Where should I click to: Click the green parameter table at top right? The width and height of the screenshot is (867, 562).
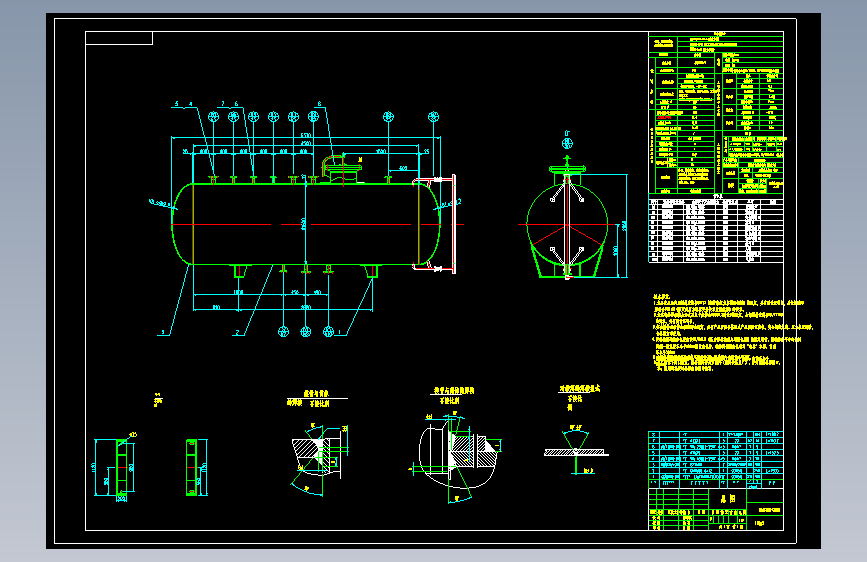[716, 113]
